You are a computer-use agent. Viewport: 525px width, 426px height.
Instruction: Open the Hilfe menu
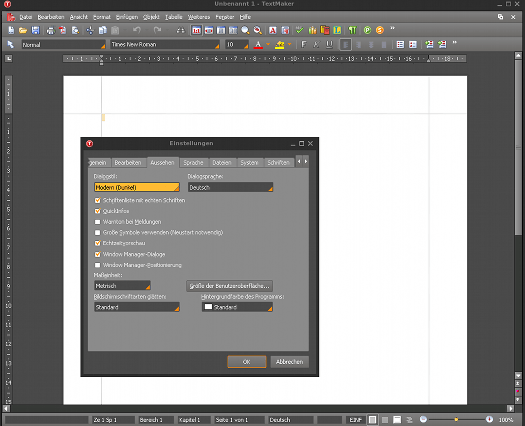pyautogui.click(x=245, y=17)
